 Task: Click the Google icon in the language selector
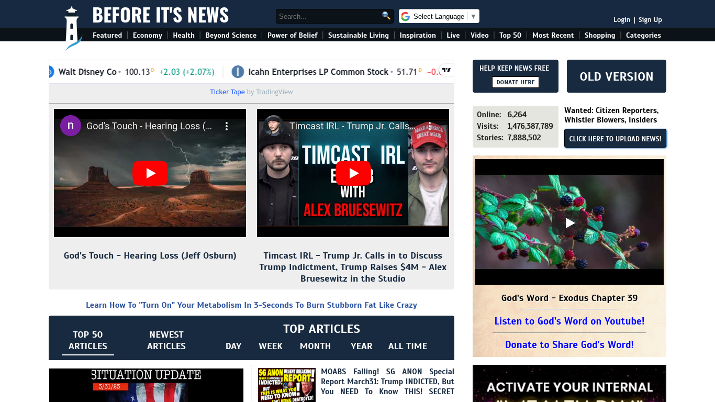point(405,16)
